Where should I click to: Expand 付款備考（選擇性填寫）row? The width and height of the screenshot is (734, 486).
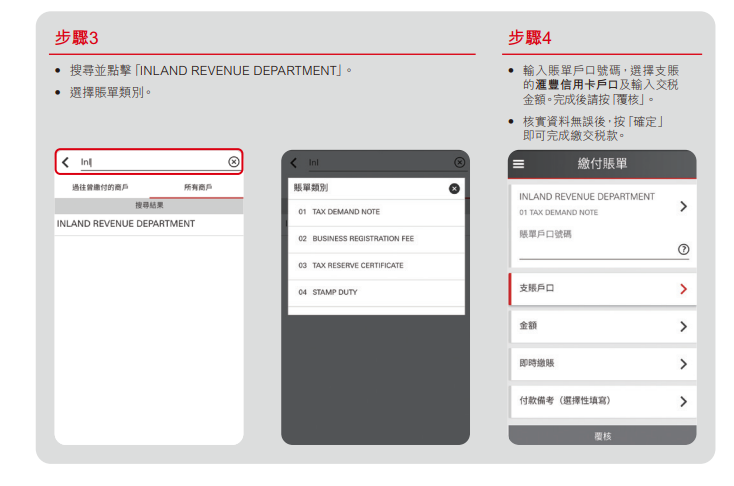pyautogui.click(x=683, y=401)
